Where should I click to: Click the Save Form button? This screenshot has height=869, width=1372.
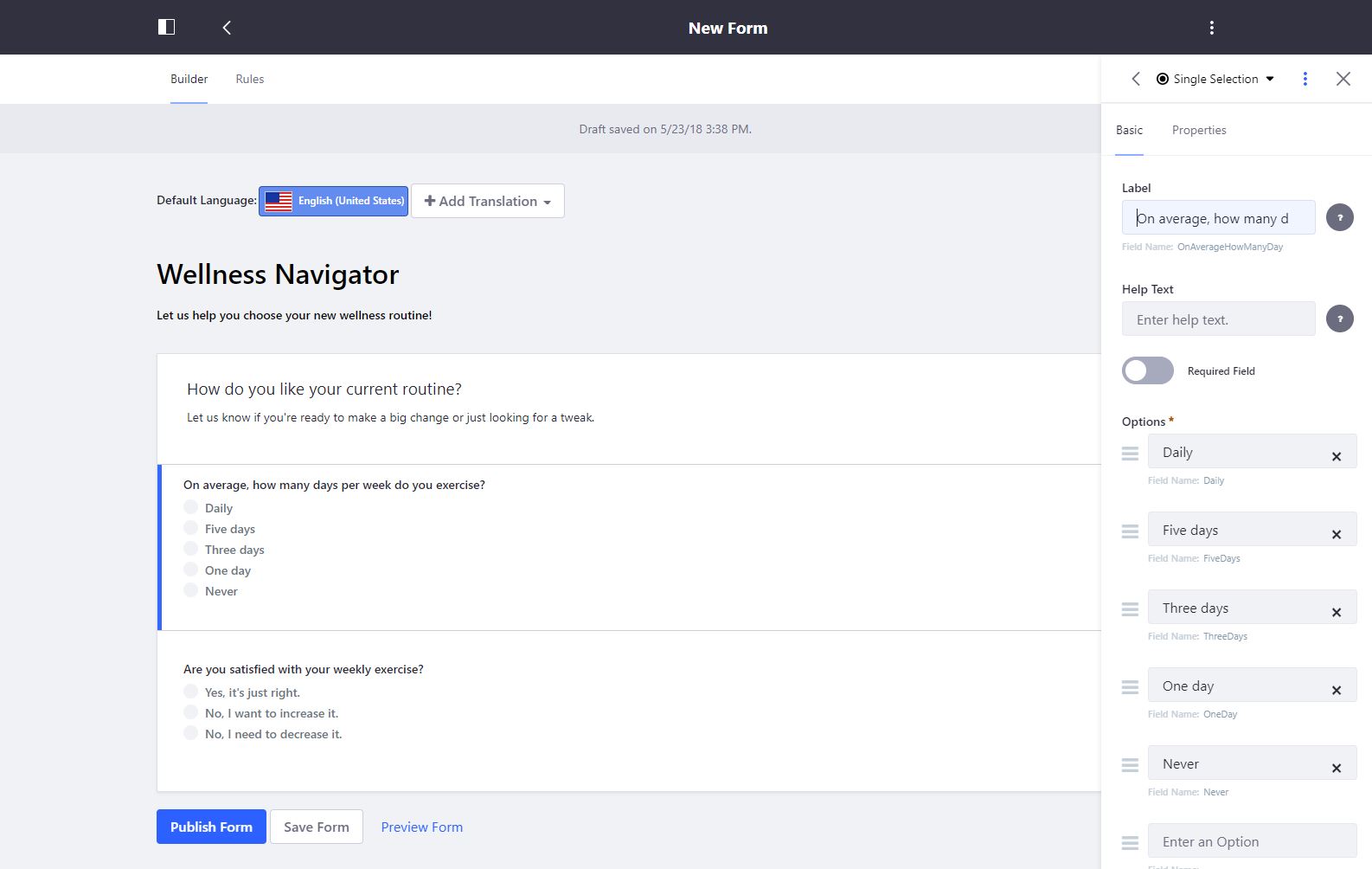pyautogui.click(x=317, y=827)
